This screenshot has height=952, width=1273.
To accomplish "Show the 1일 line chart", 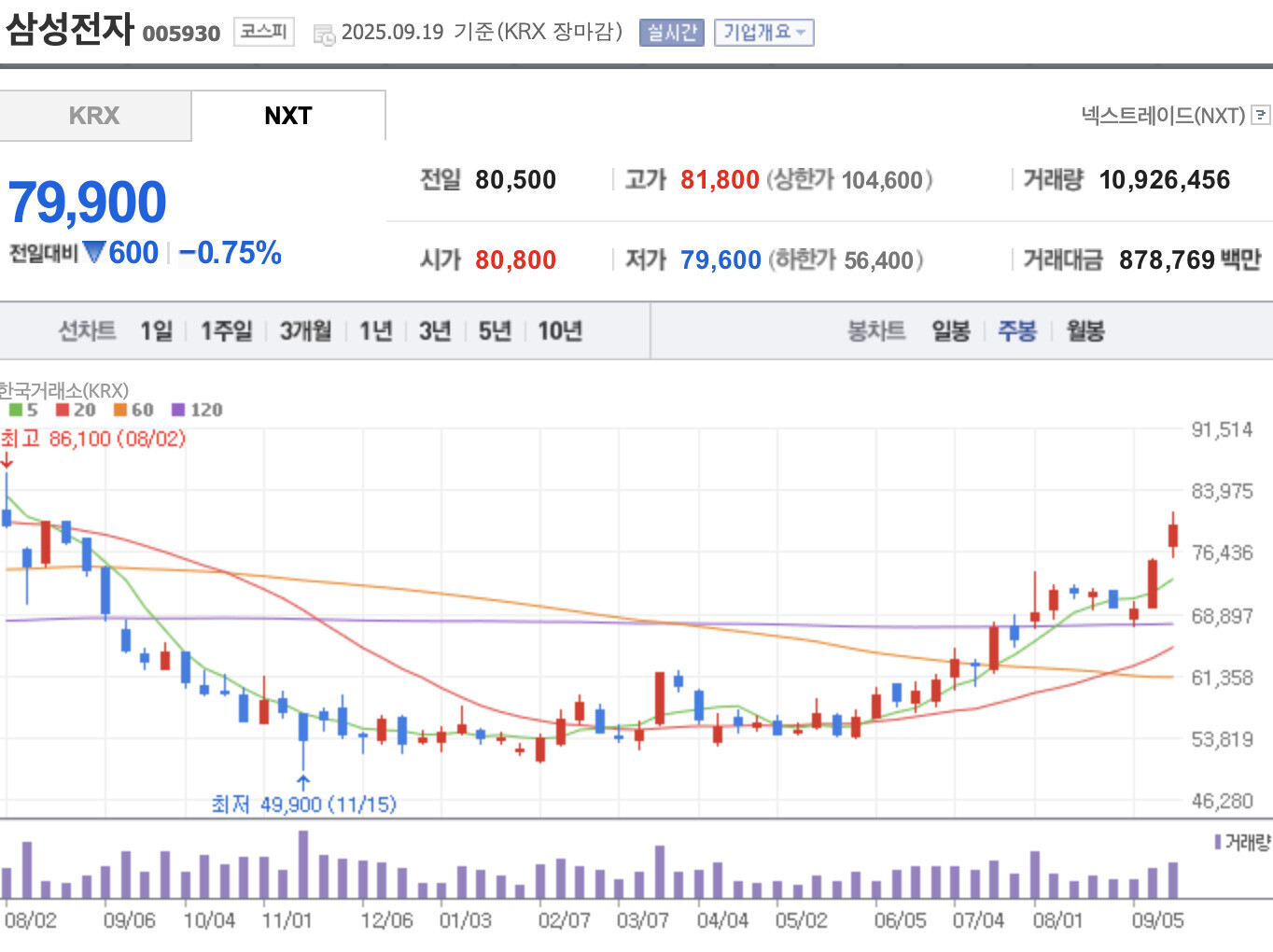I will [156, 331].
